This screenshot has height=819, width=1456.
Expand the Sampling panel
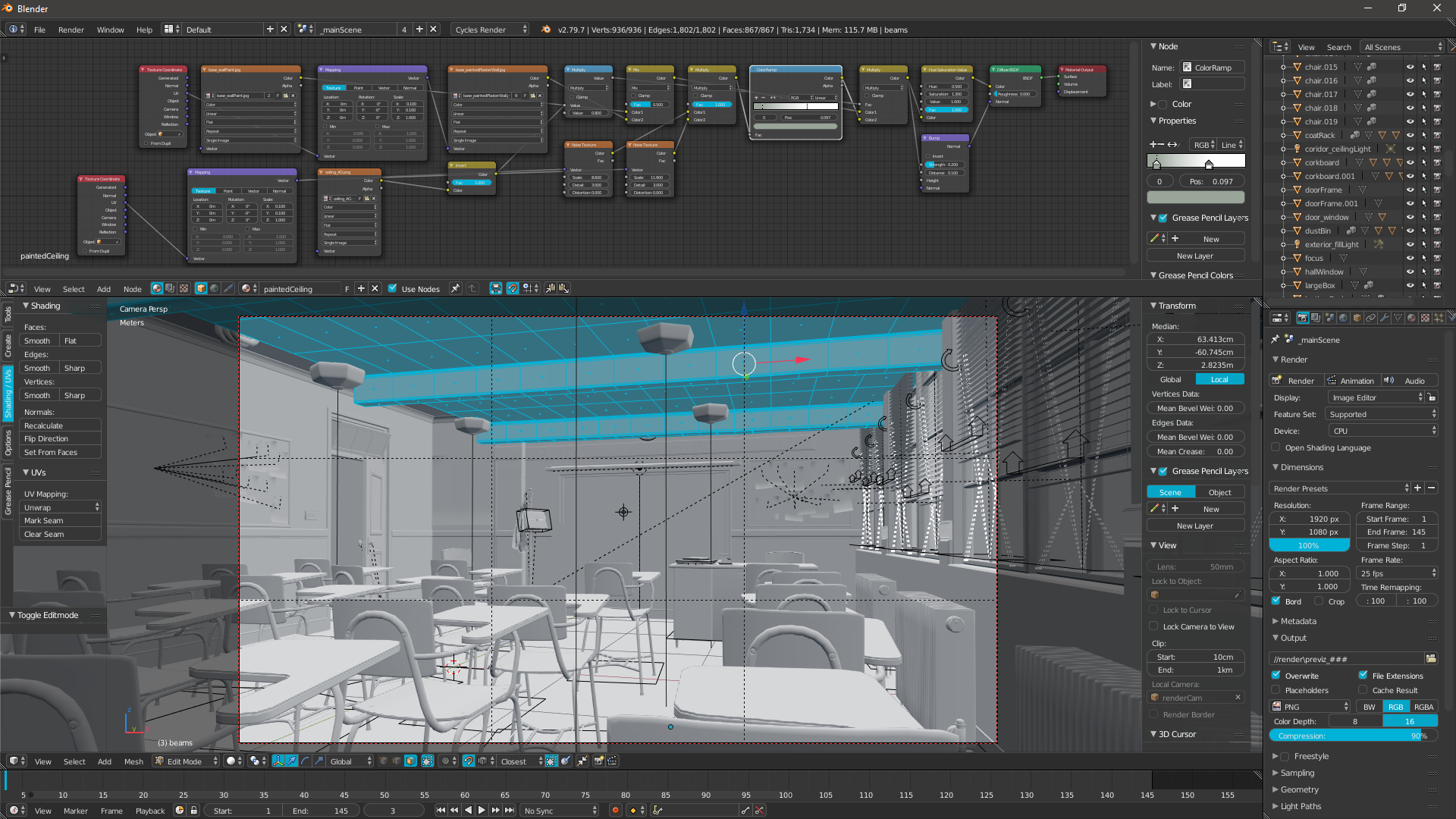tap(1297, 773)
